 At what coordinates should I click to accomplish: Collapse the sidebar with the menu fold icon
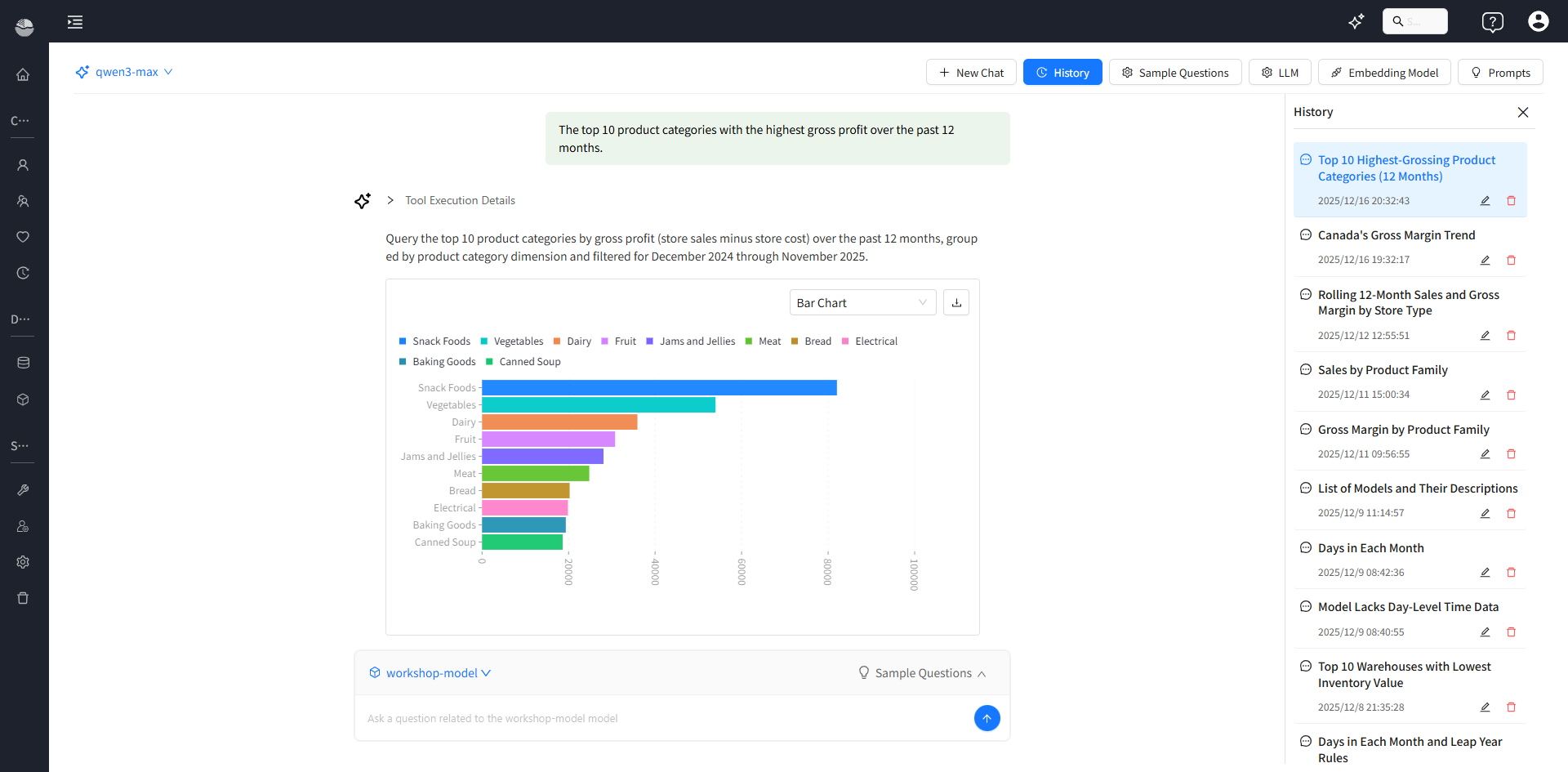point(75,22)
